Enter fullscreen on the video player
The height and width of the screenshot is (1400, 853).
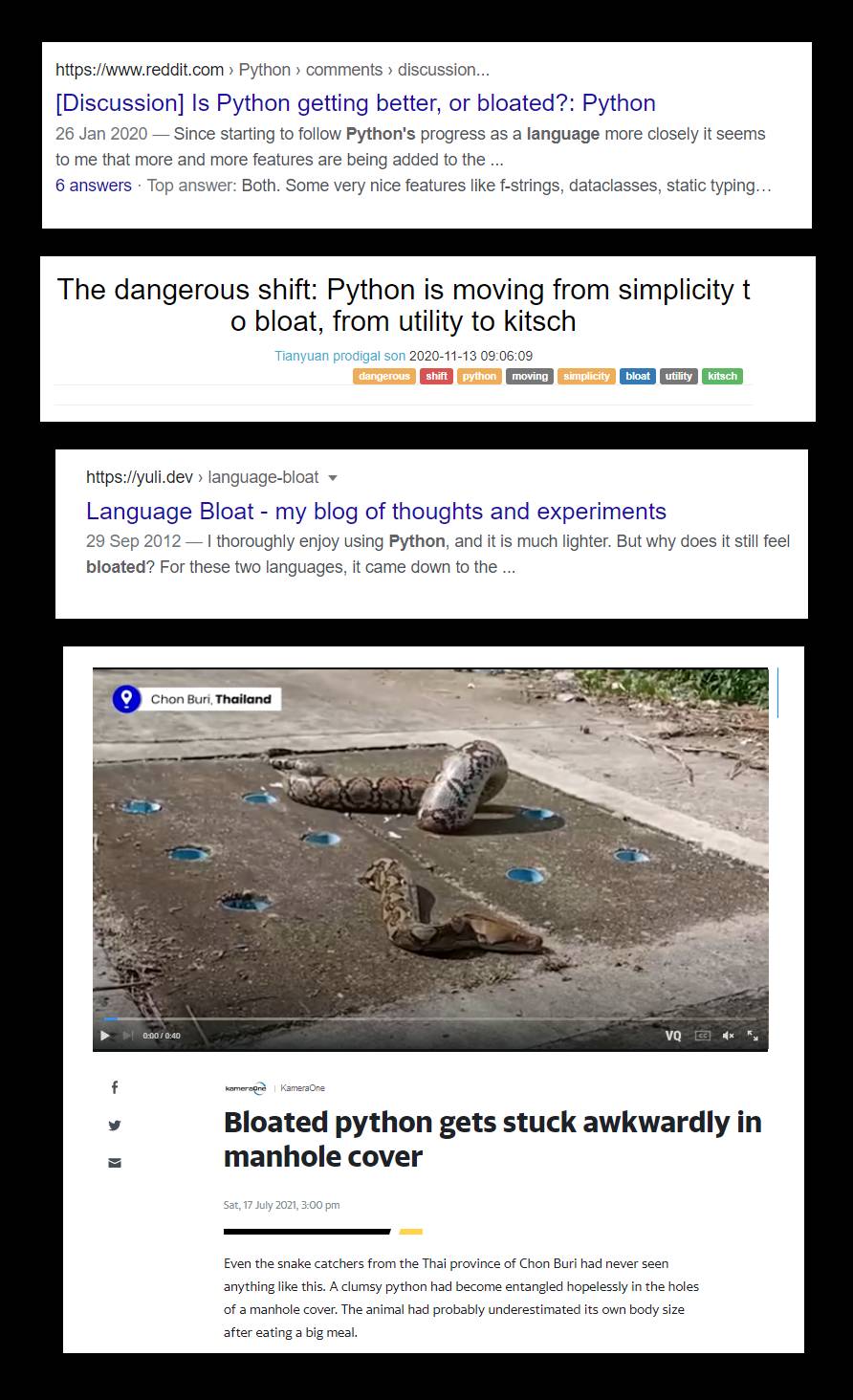point(753,1036)
